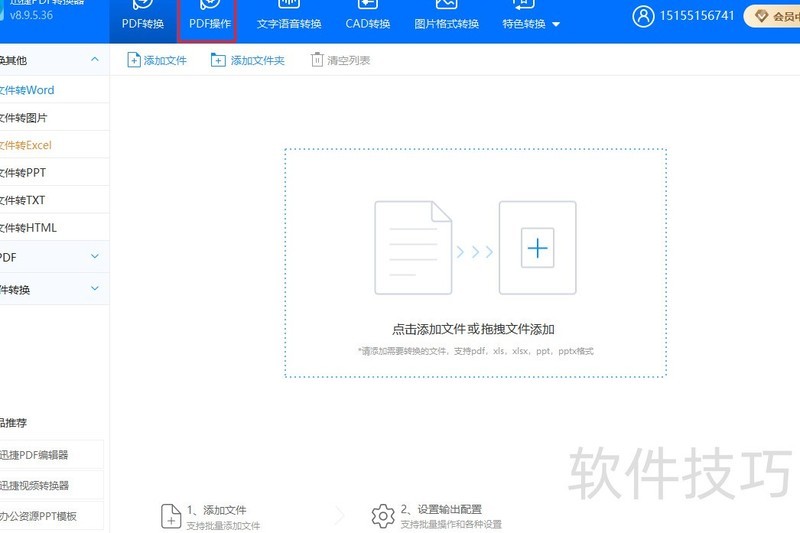
Task: Select 文件转Excel in the sidebar
Action: [x=54, y=145]
